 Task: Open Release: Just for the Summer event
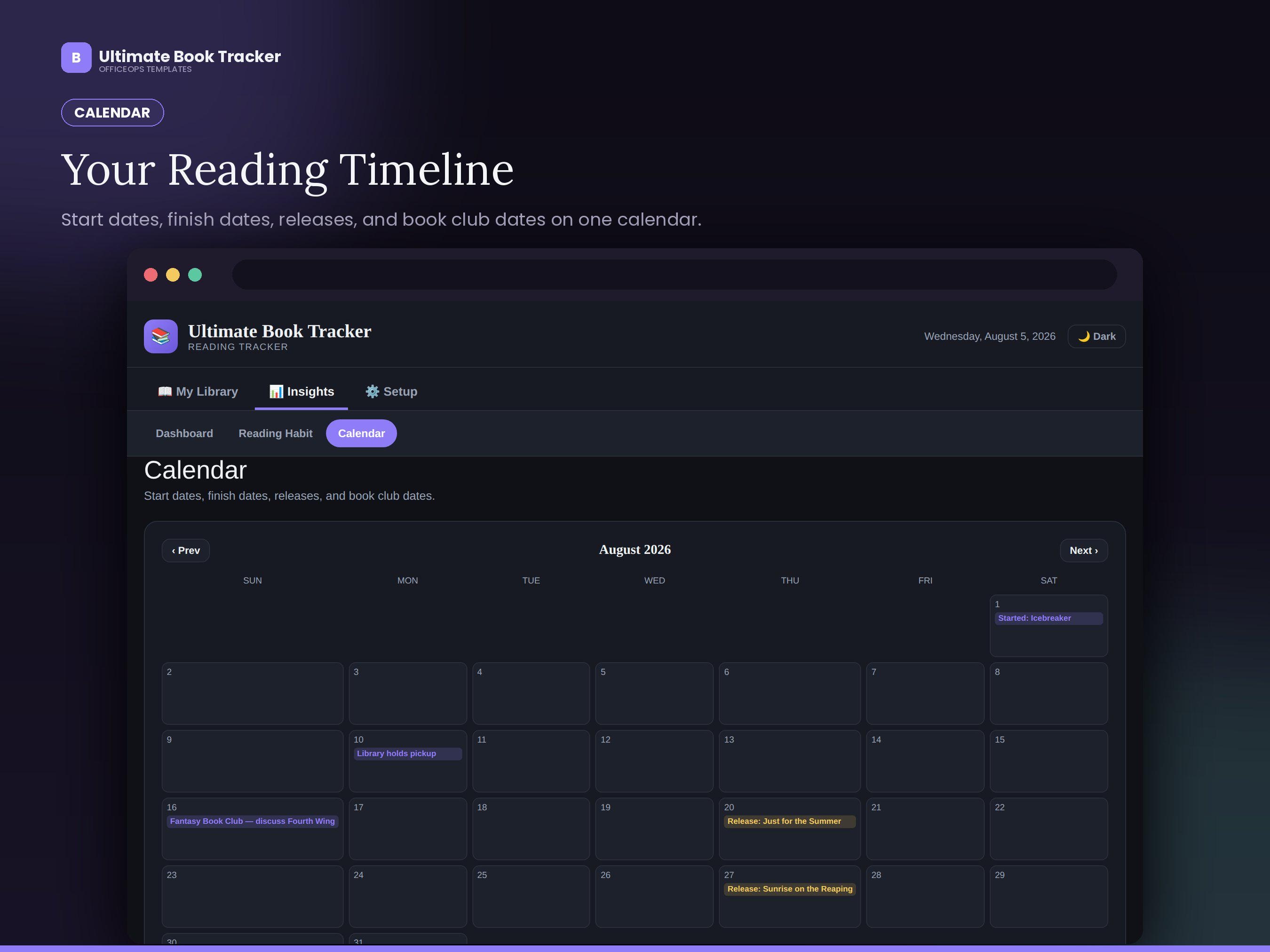pos(790,821)
